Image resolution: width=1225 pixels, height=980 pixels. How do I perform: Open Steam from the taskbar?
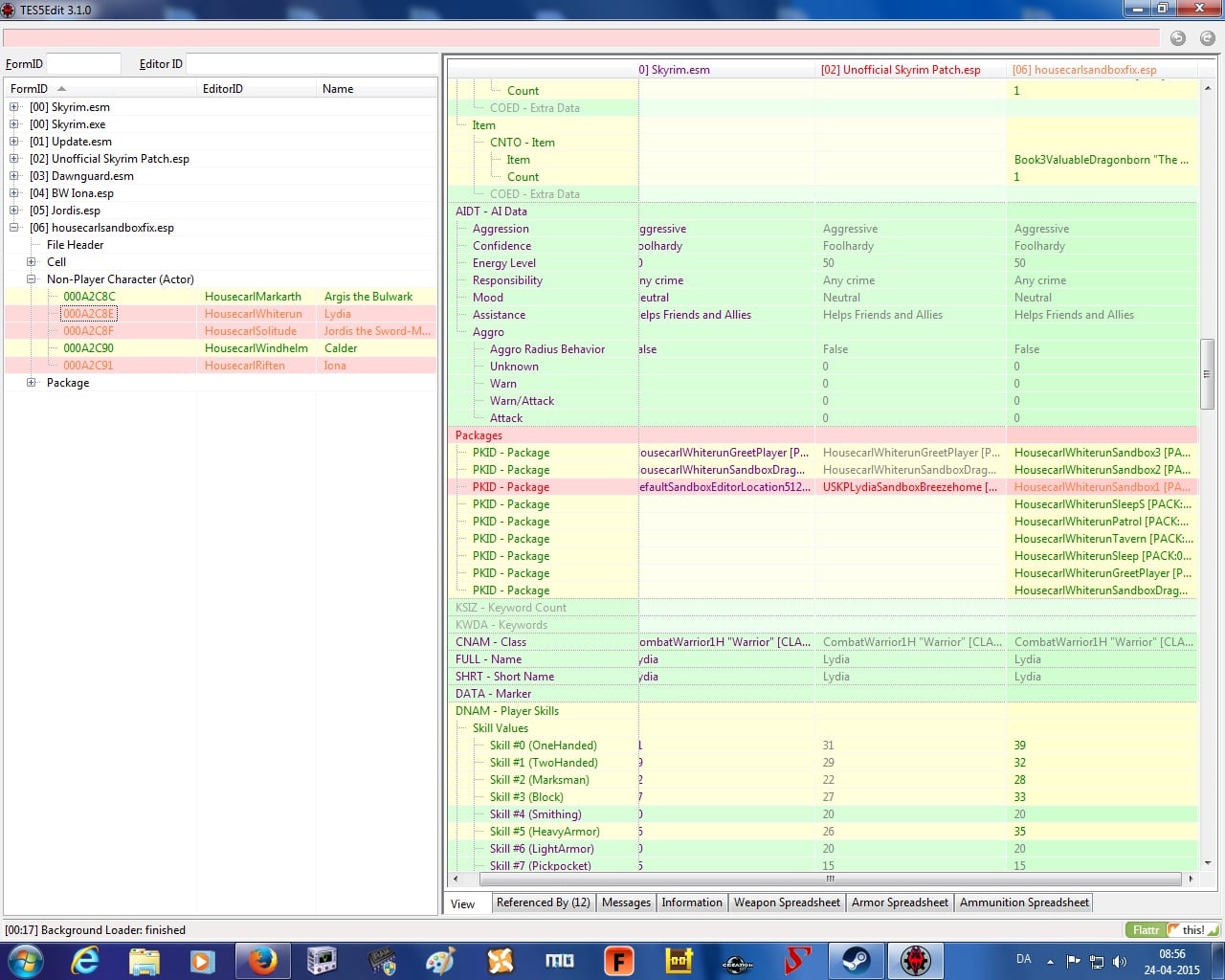click(x=856, y=960)
